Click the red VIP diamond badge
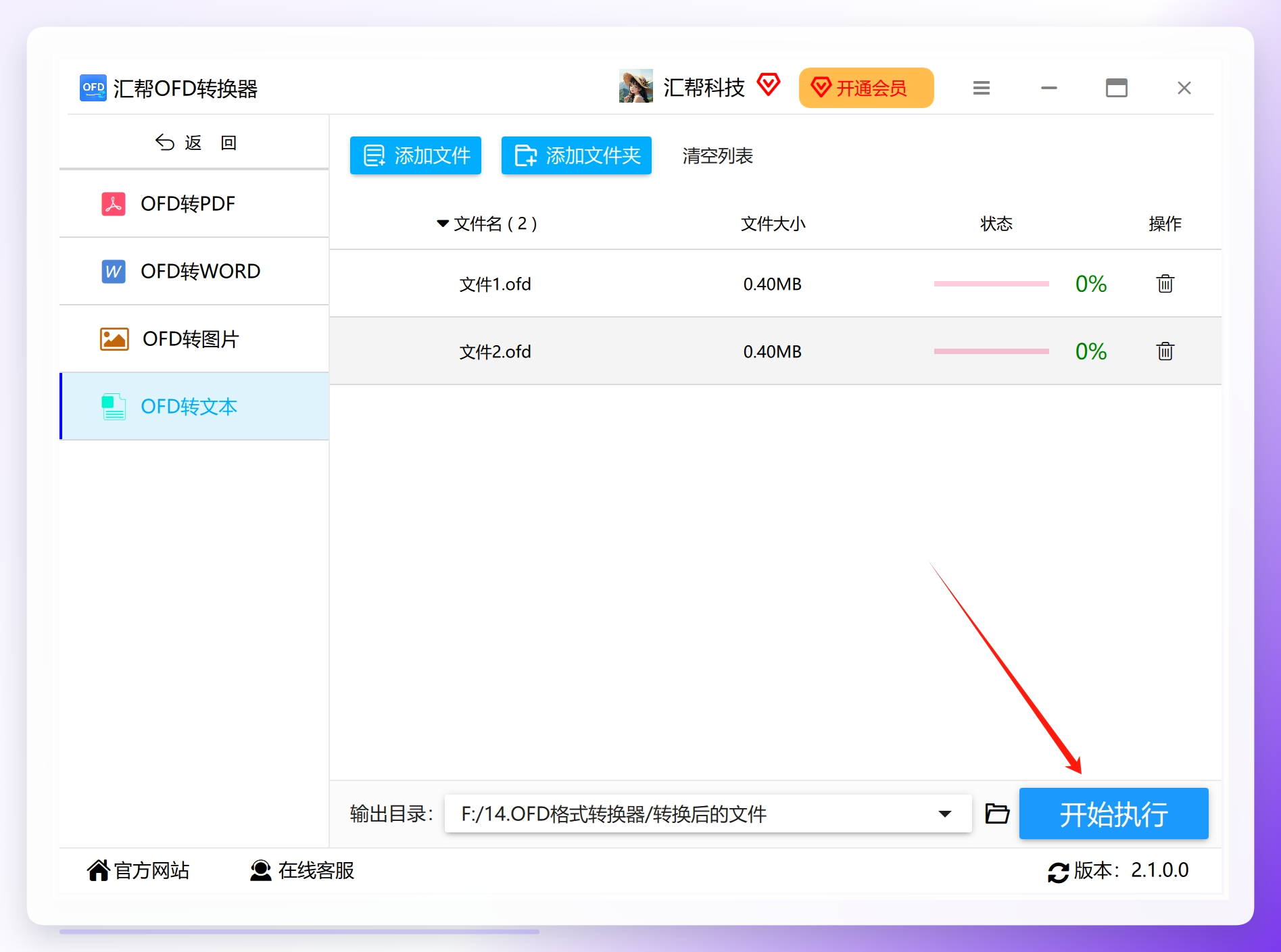1281x952 pixels. coord(769,84)
